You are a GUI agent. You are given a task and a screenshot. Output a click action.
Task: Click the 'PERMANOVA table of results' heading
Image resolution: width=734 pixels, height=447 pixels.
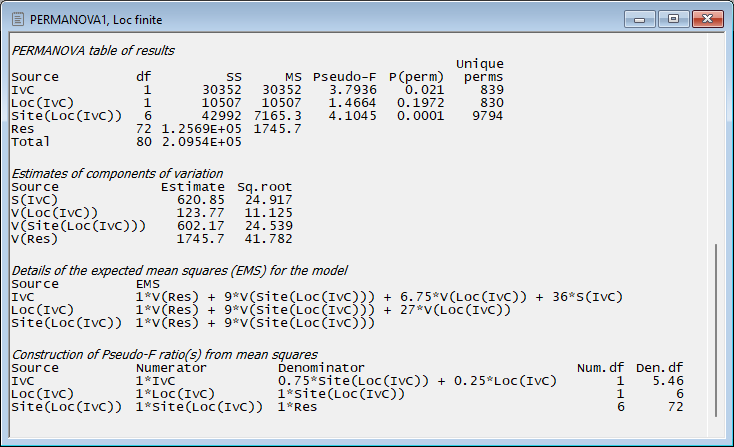[x=94, y=50]
